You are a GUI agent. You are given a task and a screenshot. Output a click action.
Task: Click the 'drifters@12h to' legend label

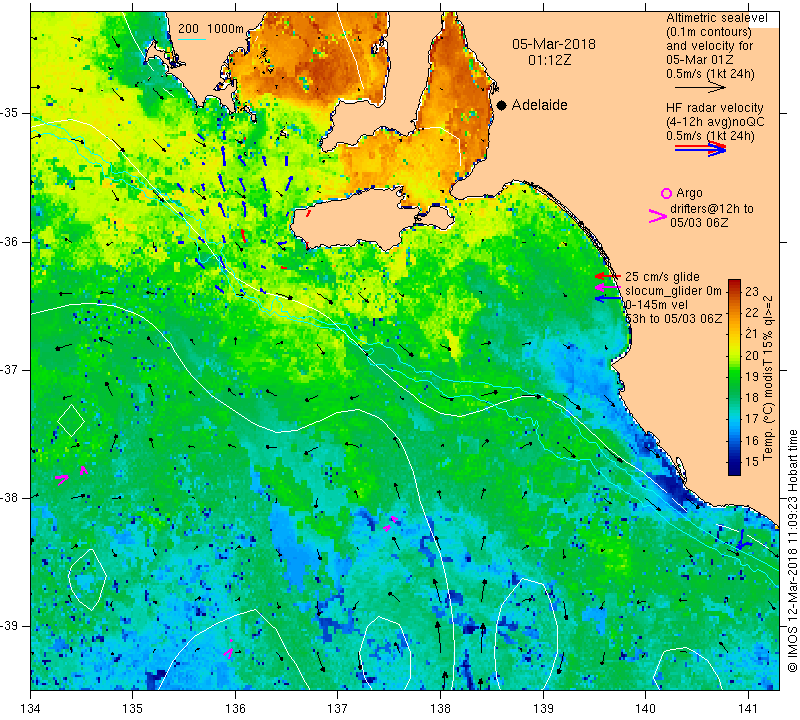[712, 209]
